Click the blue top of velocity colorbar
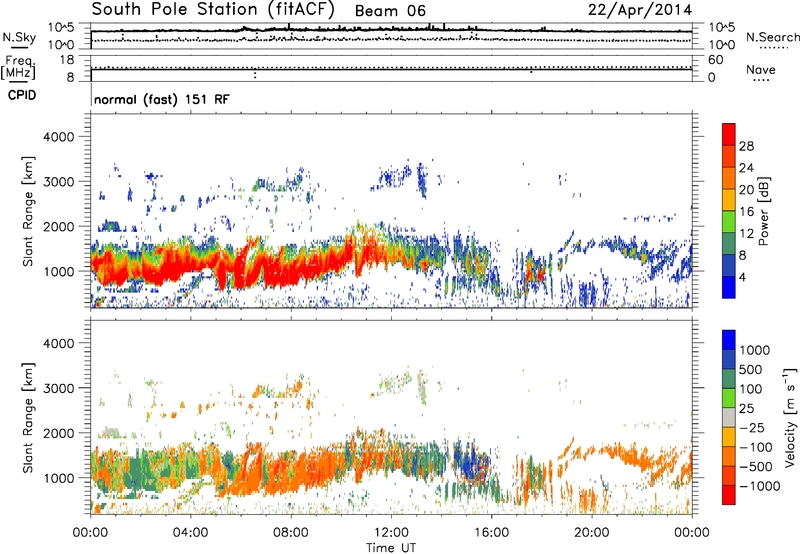The width and height of the screenshot is (800, 554). [x=729, y=340]
